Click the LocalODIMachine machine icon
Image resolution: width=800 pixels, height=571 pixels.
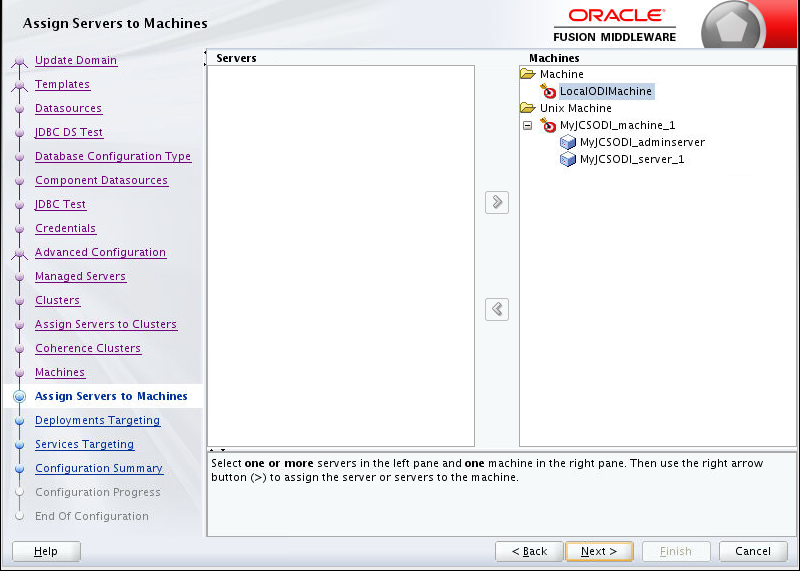(548, 91)
